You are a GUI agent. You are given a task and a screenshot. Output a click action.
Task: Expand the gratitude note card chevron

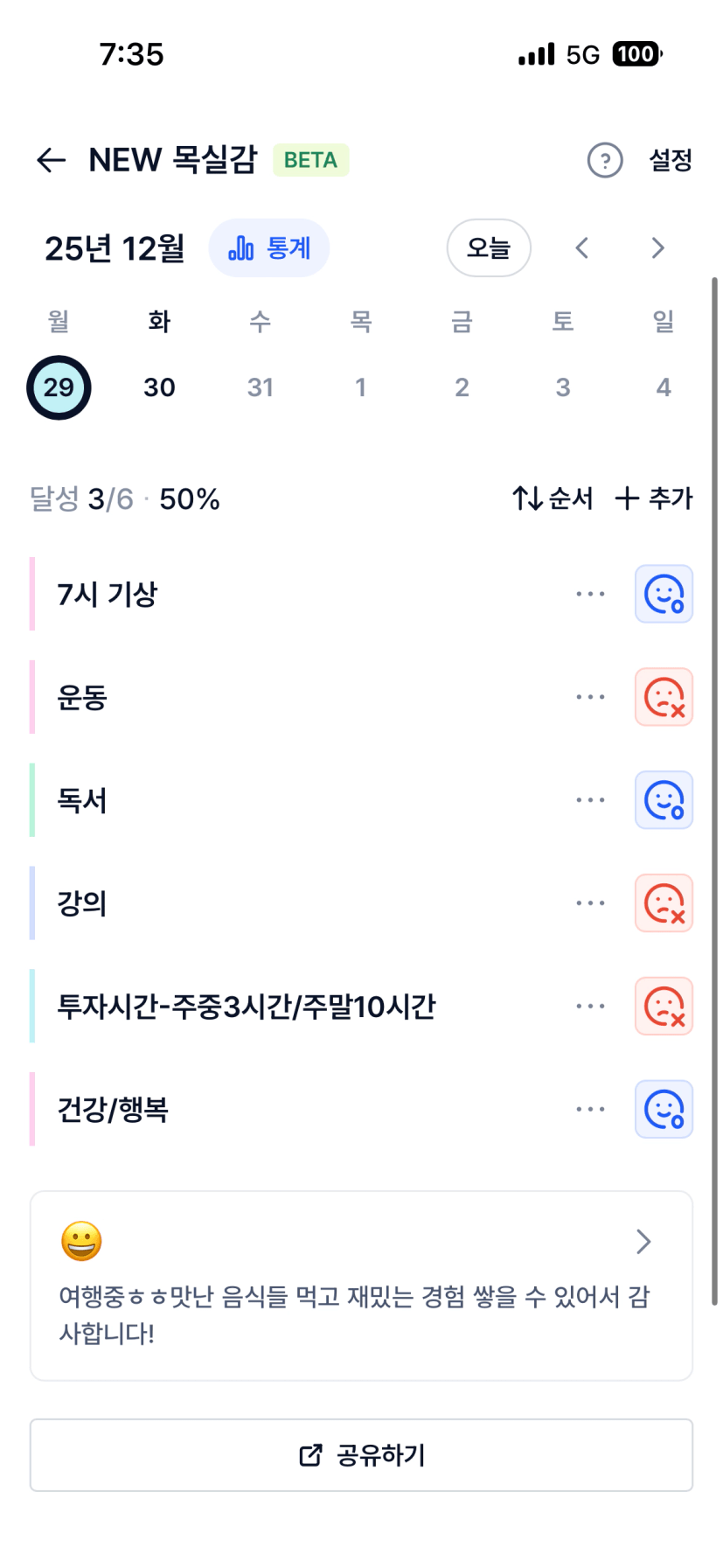[643, 1241]
